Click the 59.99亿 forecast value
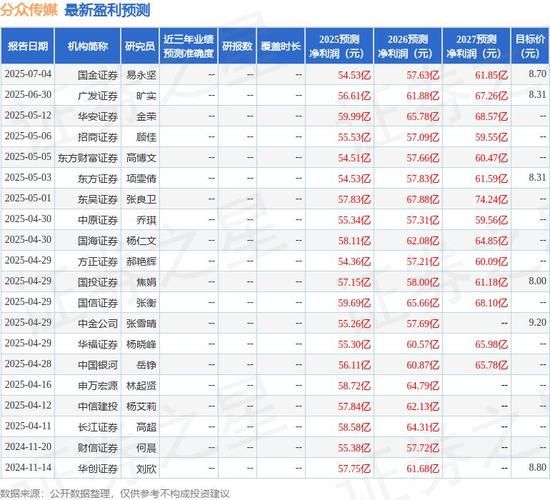 click(354, 116)
